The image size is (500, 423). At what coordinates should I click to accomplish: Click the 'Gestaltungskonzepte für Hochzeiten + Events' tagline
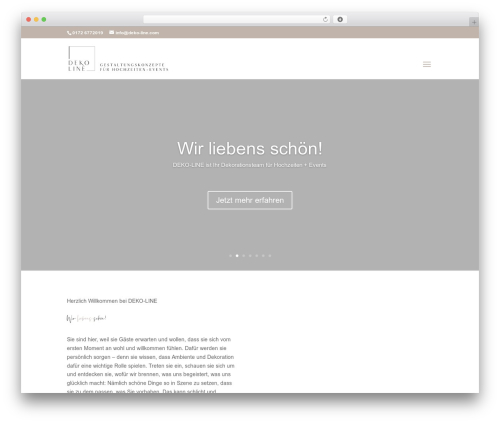click(134, 67)
